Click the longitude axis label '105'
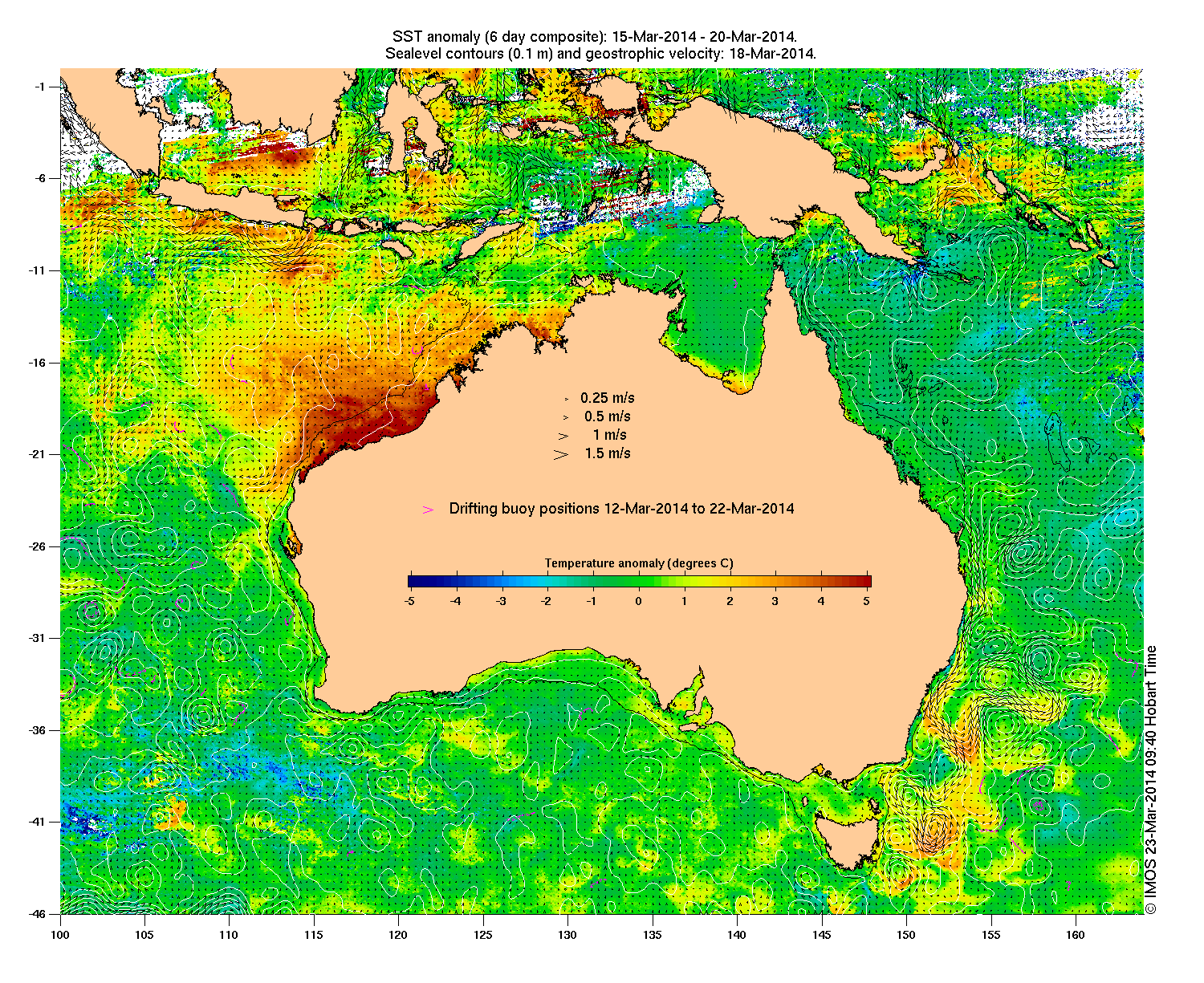 [x=144, y=935]
